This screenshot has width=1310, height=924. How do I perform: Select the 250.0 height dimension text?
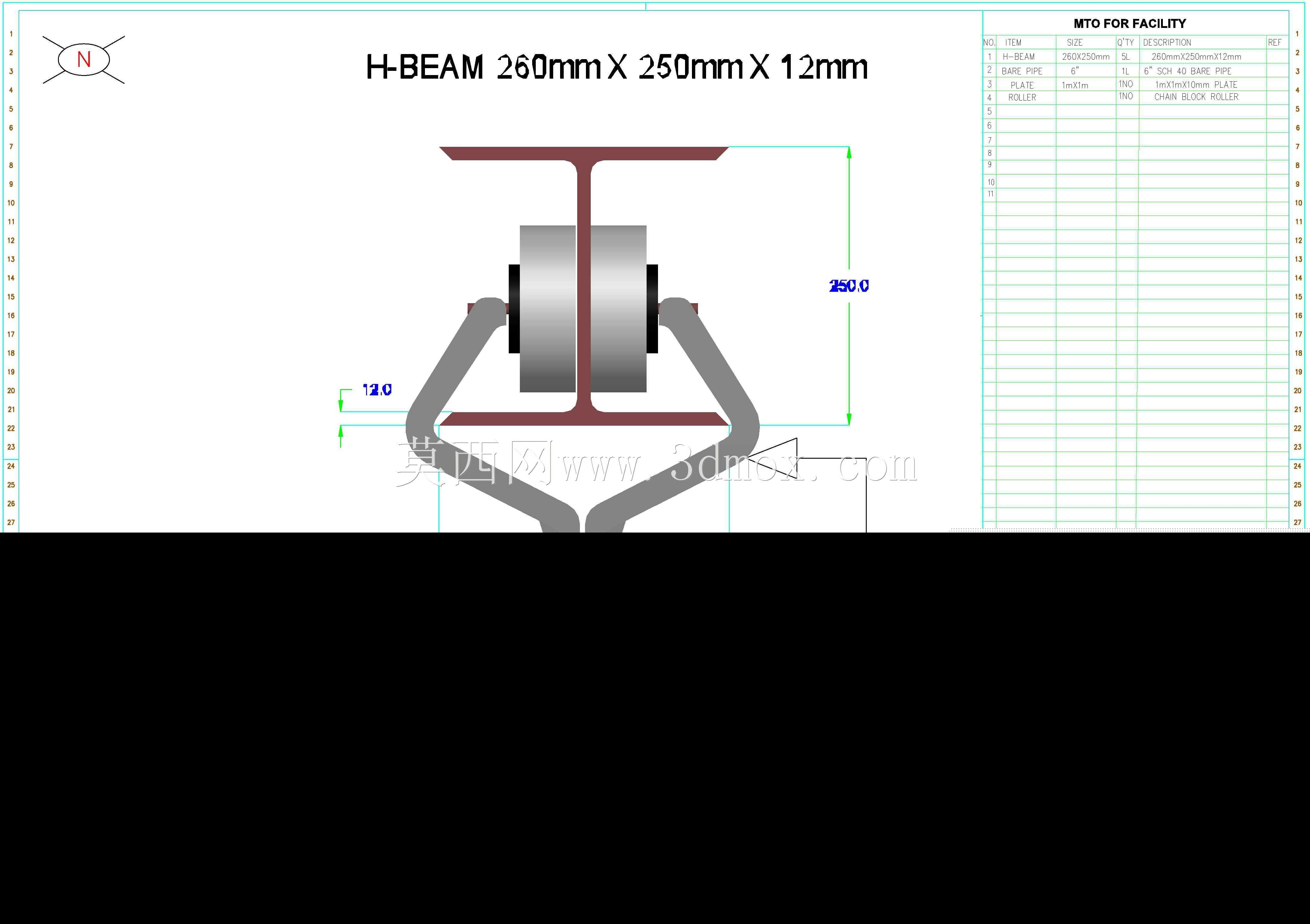click(x=849, y=286)
